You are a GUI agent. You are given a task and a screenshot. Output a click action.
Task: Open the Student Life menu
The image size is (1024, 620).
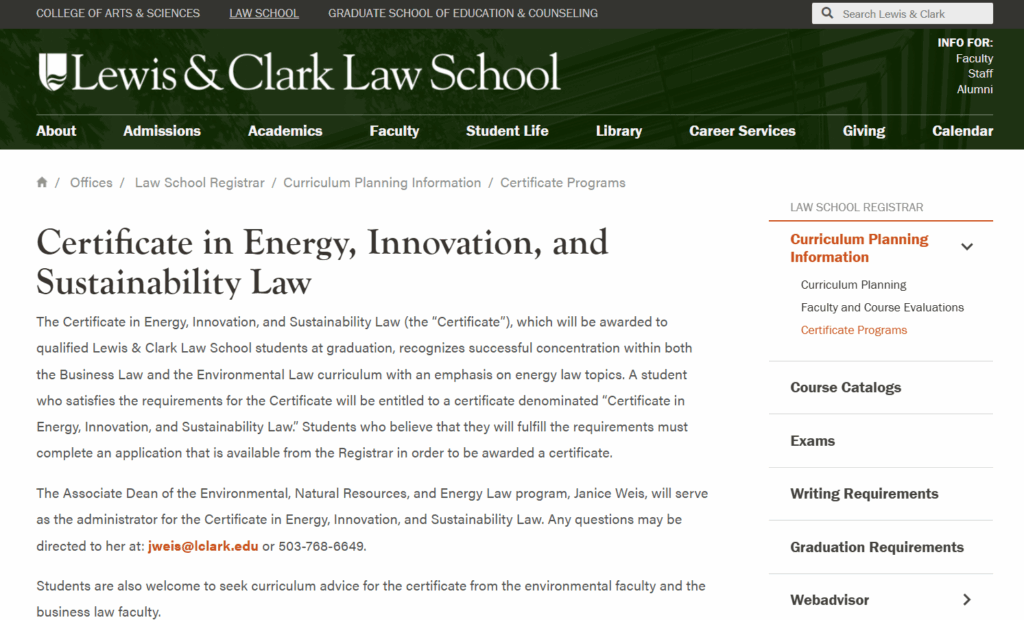(507, 131)
